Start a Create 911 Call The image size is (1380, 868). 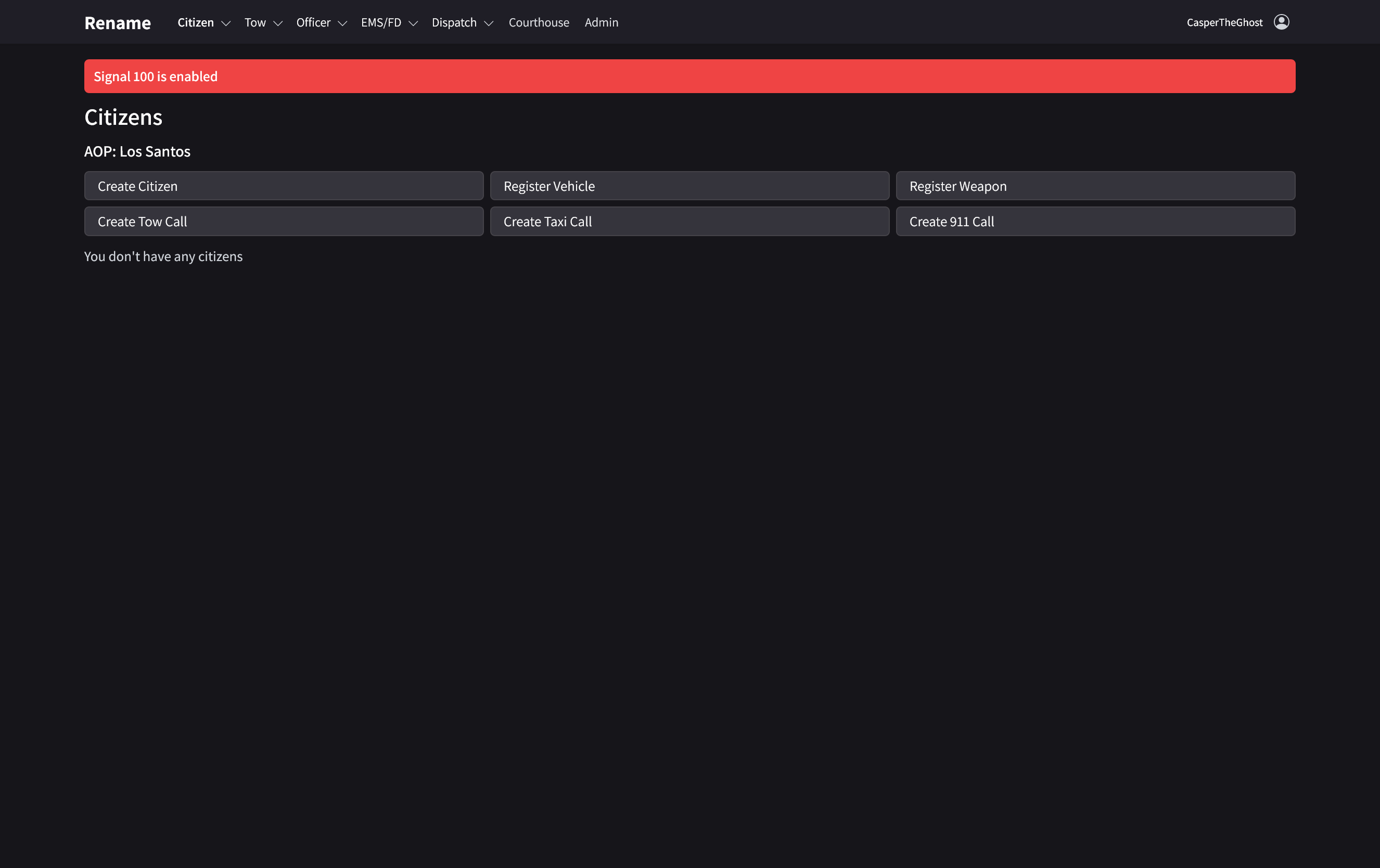(x=1095, y=221)
